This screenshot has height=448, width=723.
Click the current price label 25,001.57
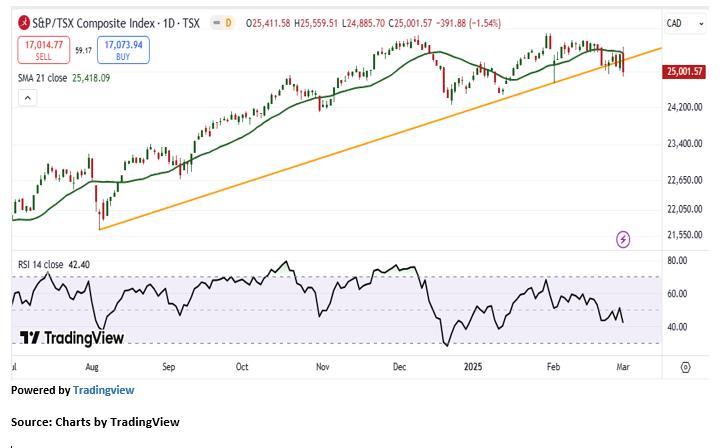(684, 71)
